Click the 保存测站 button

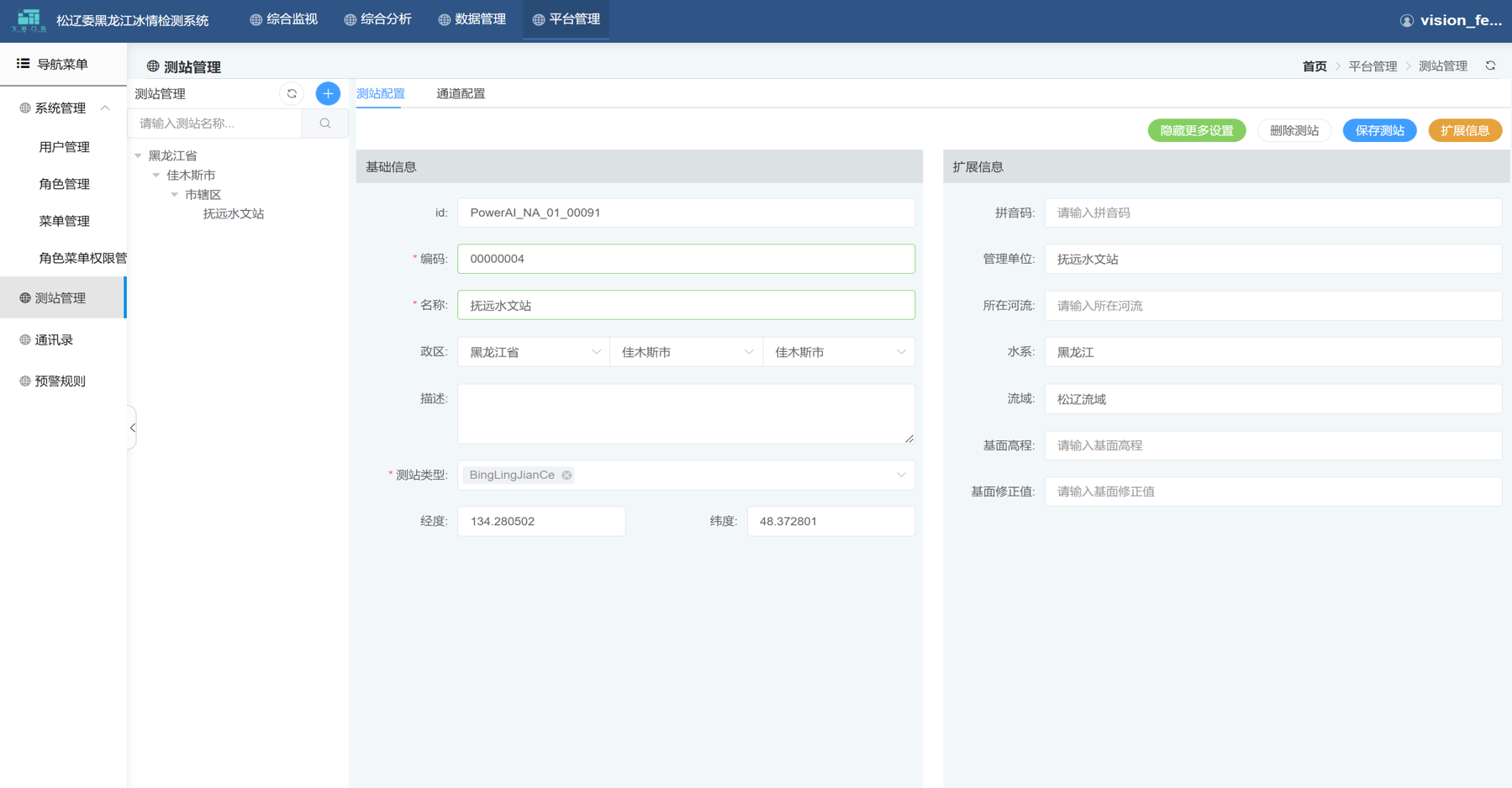coord(1379,130)
